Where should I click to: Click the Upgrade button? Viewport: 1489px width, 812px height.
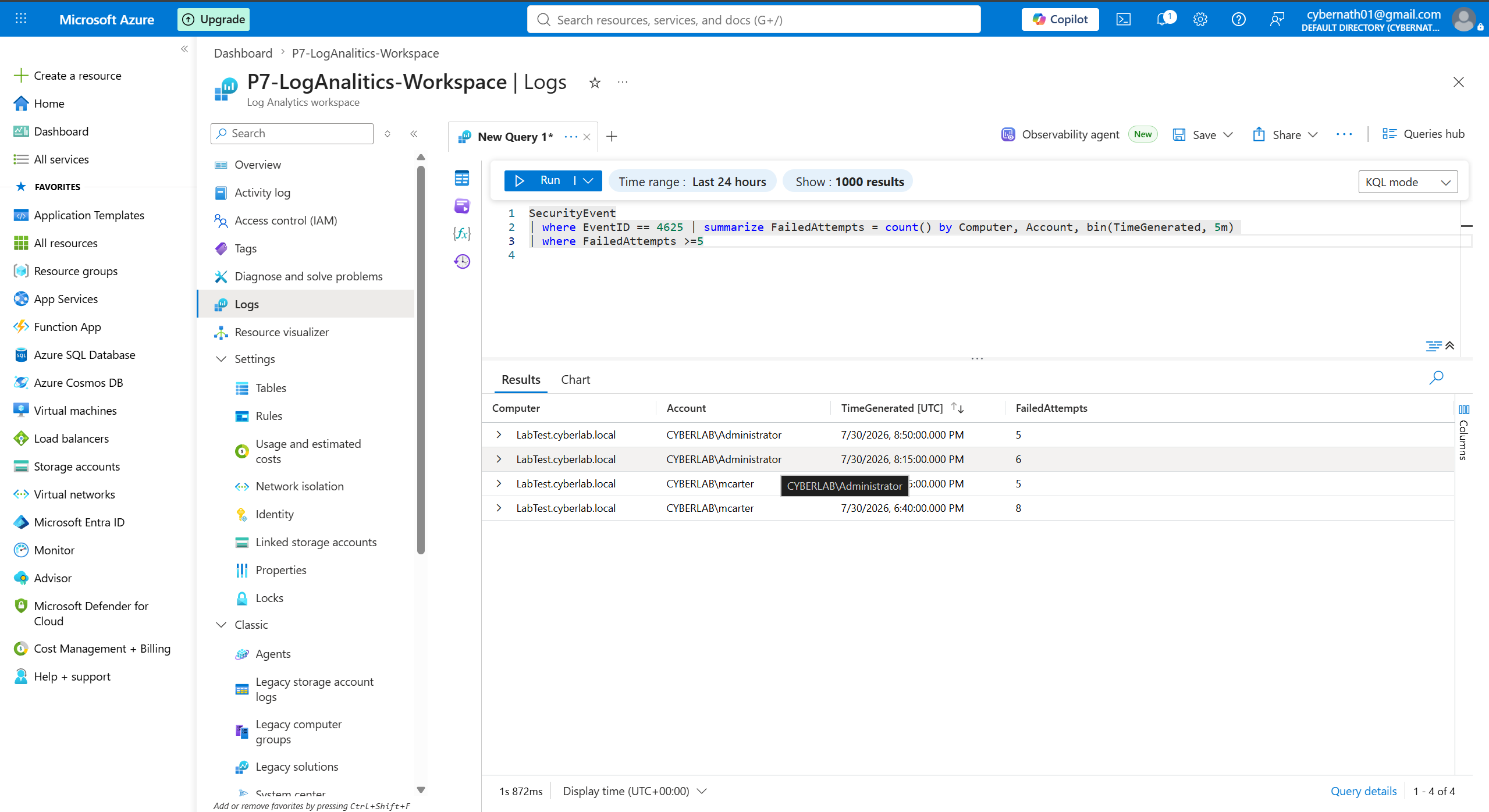click(x=214, y=19)
